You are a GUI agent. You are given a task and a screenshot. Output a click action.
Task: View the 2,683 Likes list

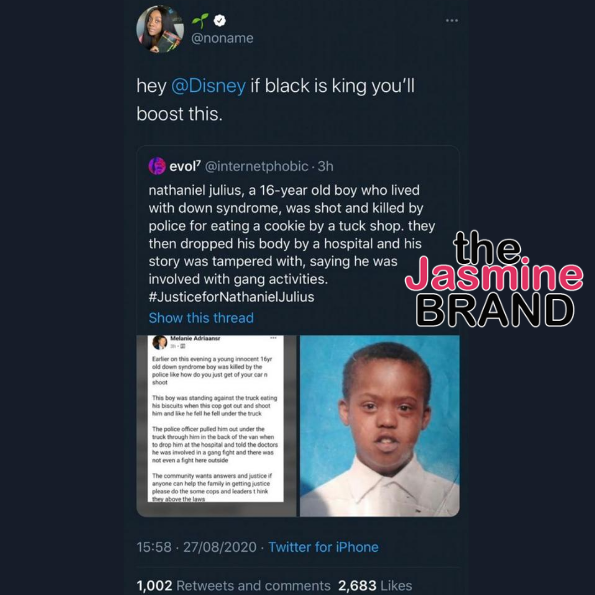click(375, 586)
